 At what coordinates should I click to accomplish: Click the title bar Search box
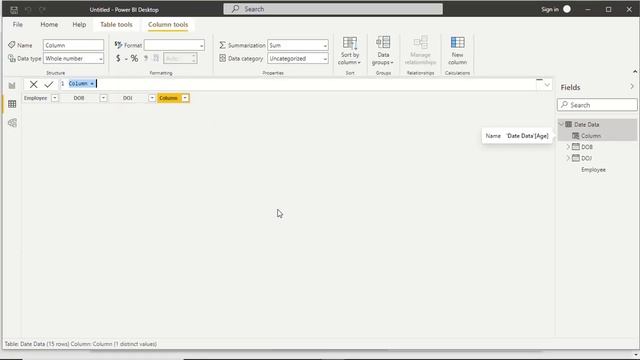point(333,9)
